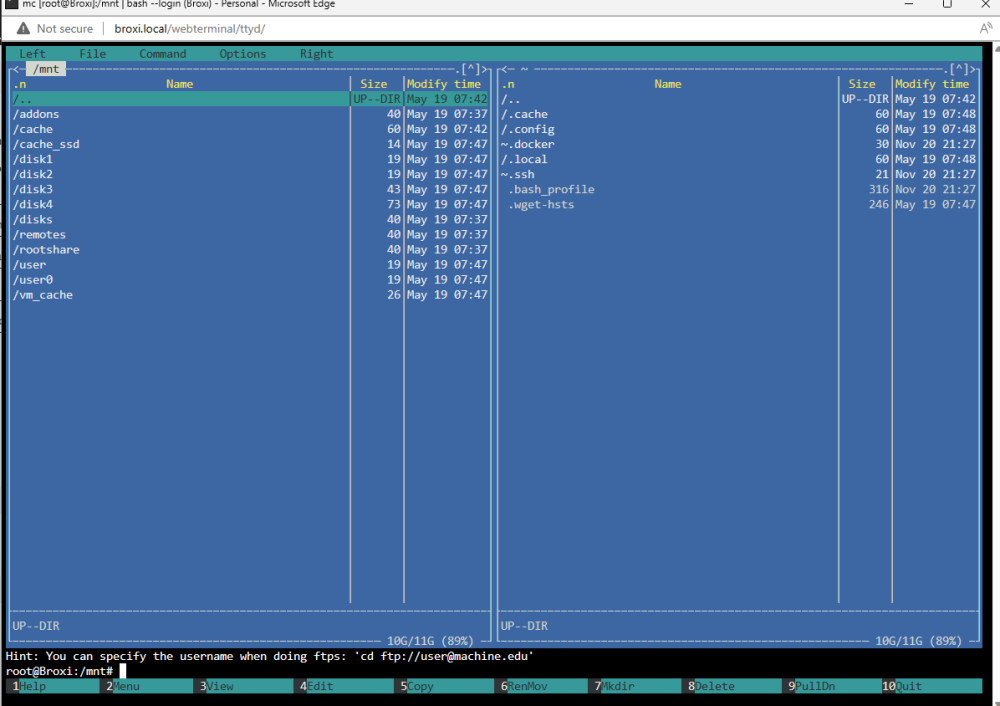Sort left panel by Size column header
The height and width of the screenshot is (706, 1000).
coord(374,84)
